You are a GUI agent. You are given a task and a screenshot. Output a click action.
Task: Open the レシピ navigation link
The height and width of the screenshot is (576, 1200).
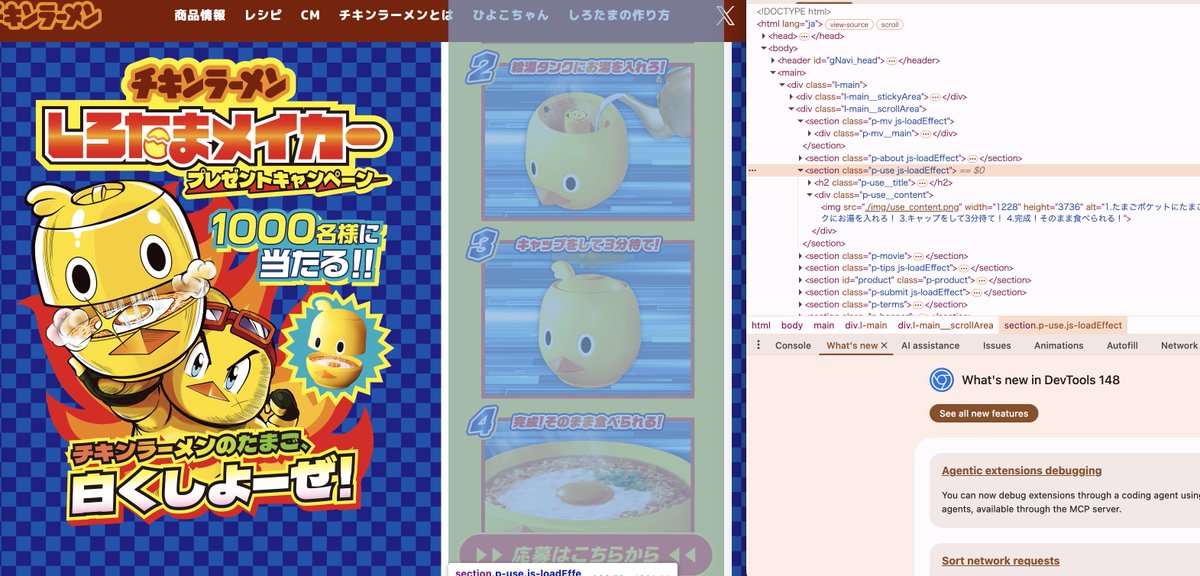263,15
